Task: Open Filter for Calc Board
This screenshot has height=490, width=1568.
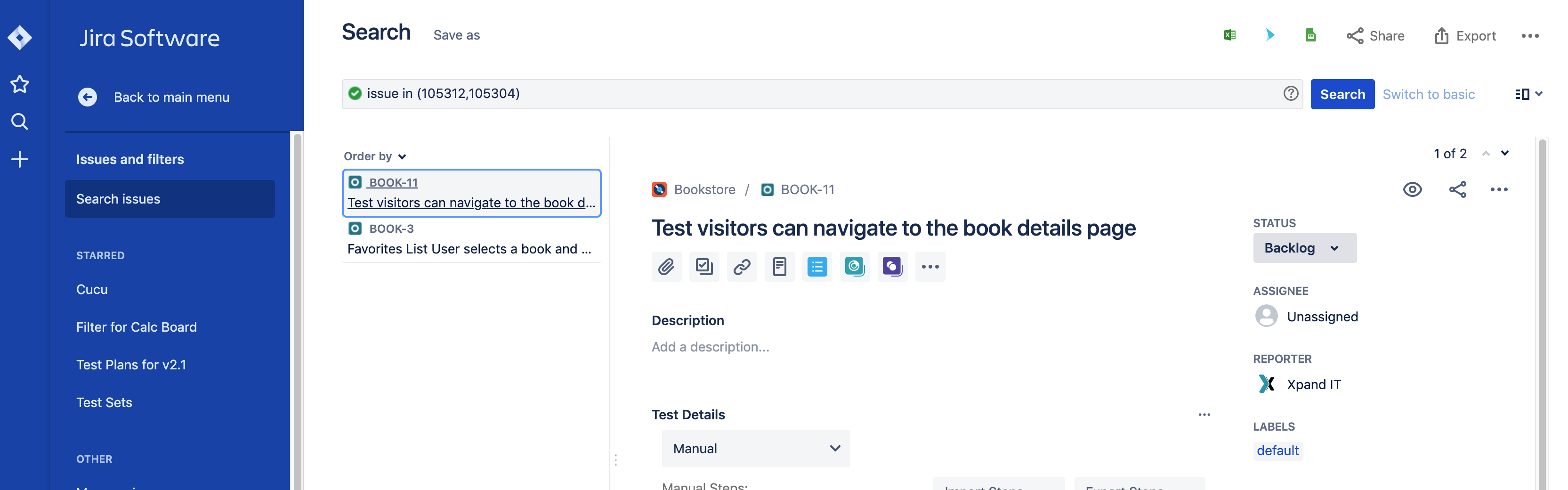Action: pyautogui.click(x=137, y=327)
